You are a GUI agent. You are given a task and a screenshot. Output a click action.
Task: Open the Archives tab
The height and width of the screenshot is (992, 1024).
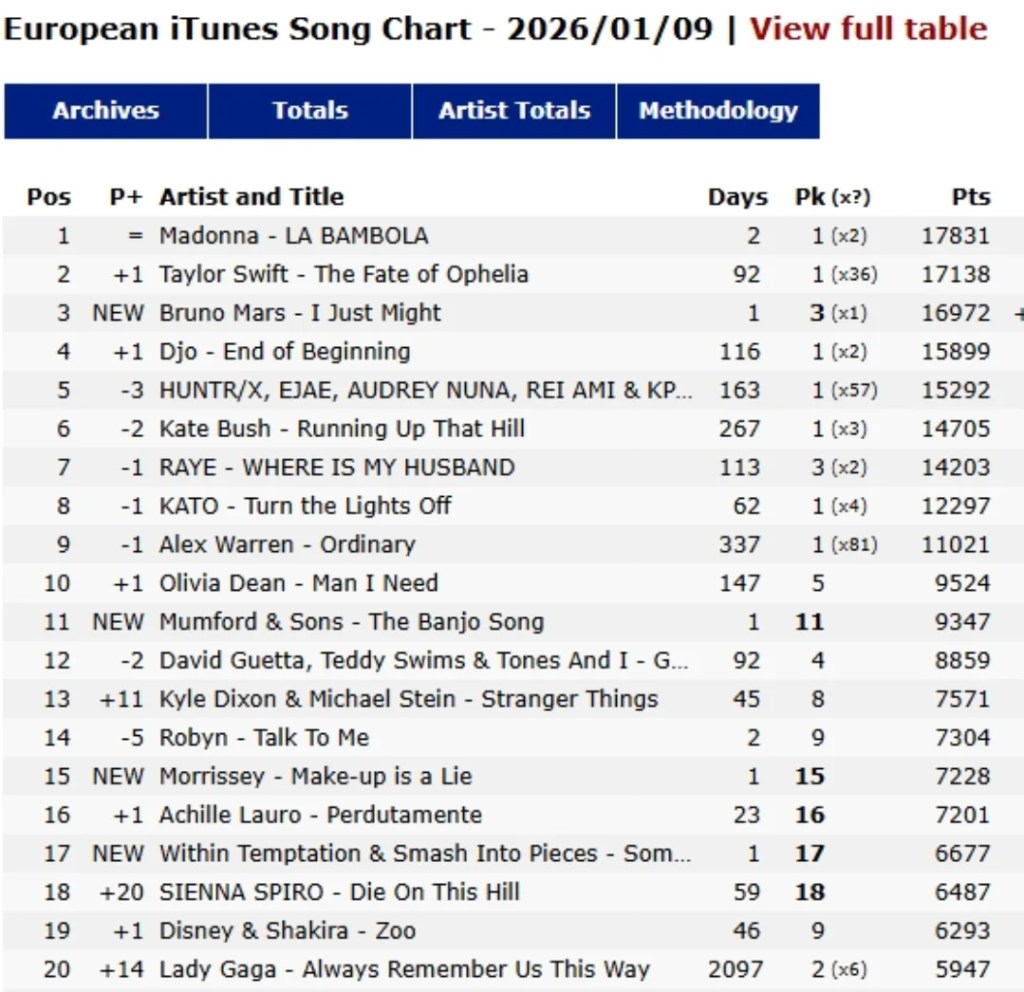coord(106,111)
